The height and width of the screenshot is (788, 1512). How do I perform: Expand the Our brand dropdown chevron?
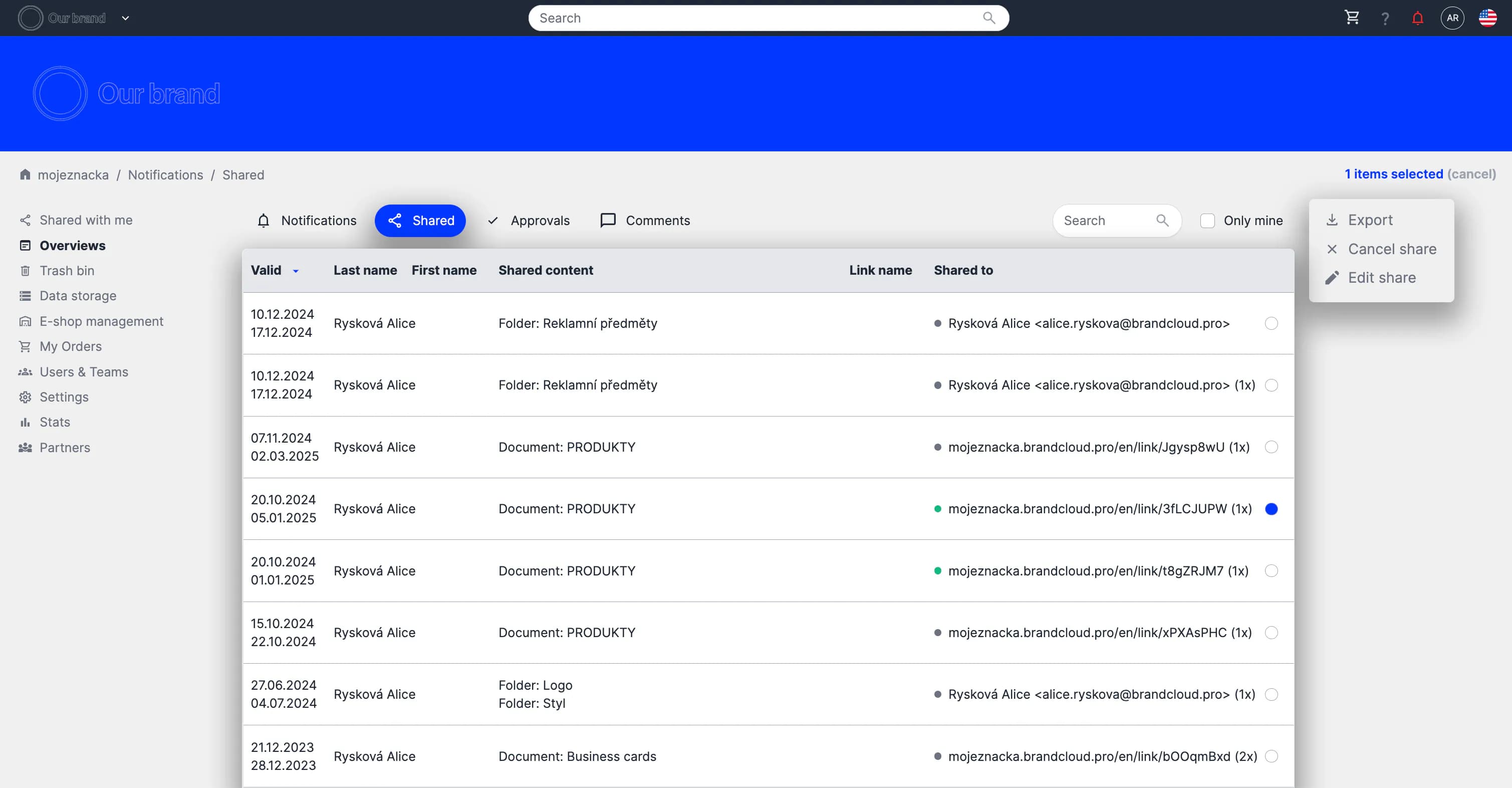click(125, 18)
